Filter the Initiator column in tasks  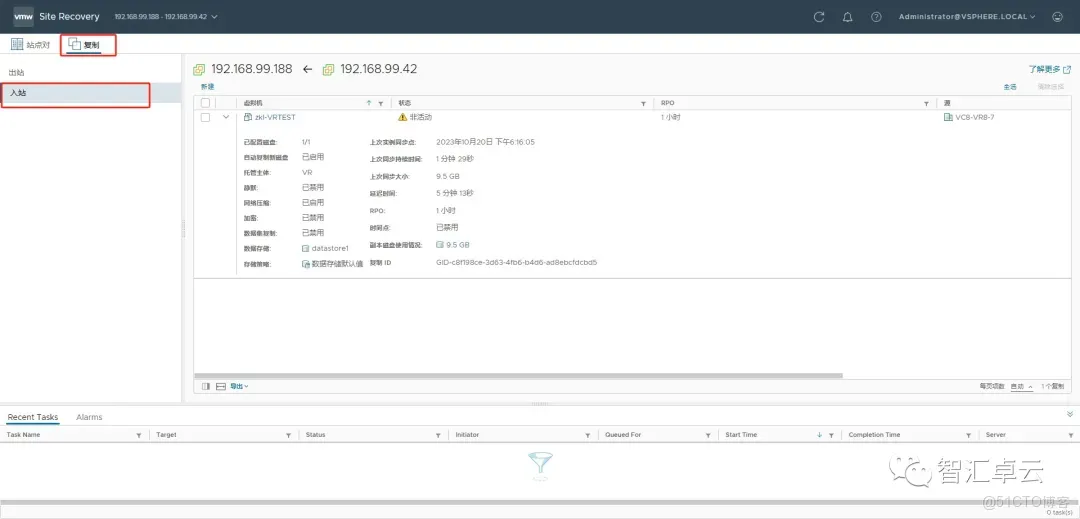(x=588, y=435)
